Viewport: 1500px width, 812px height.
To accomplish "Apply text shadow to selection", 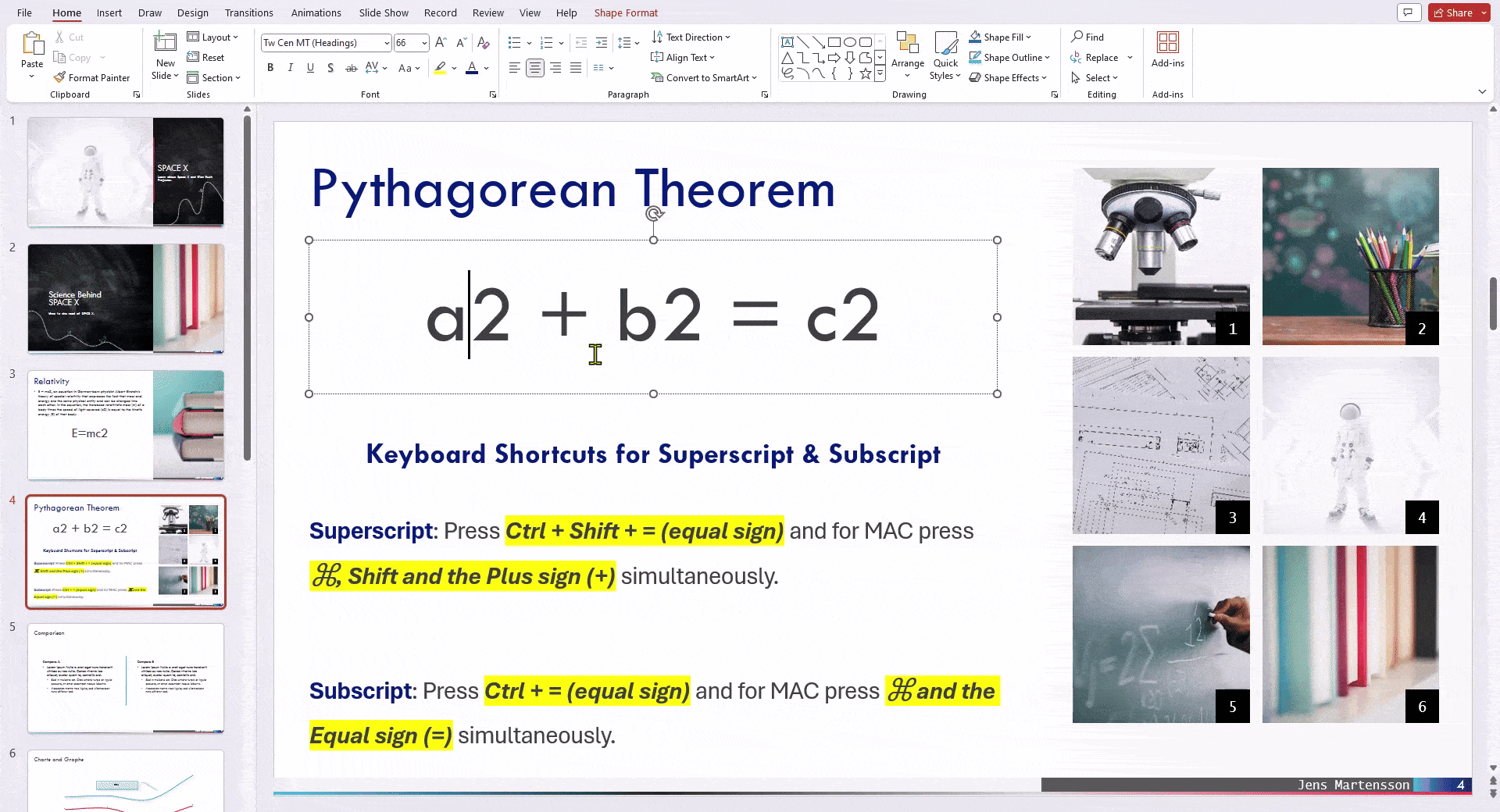I will point(330,68).
